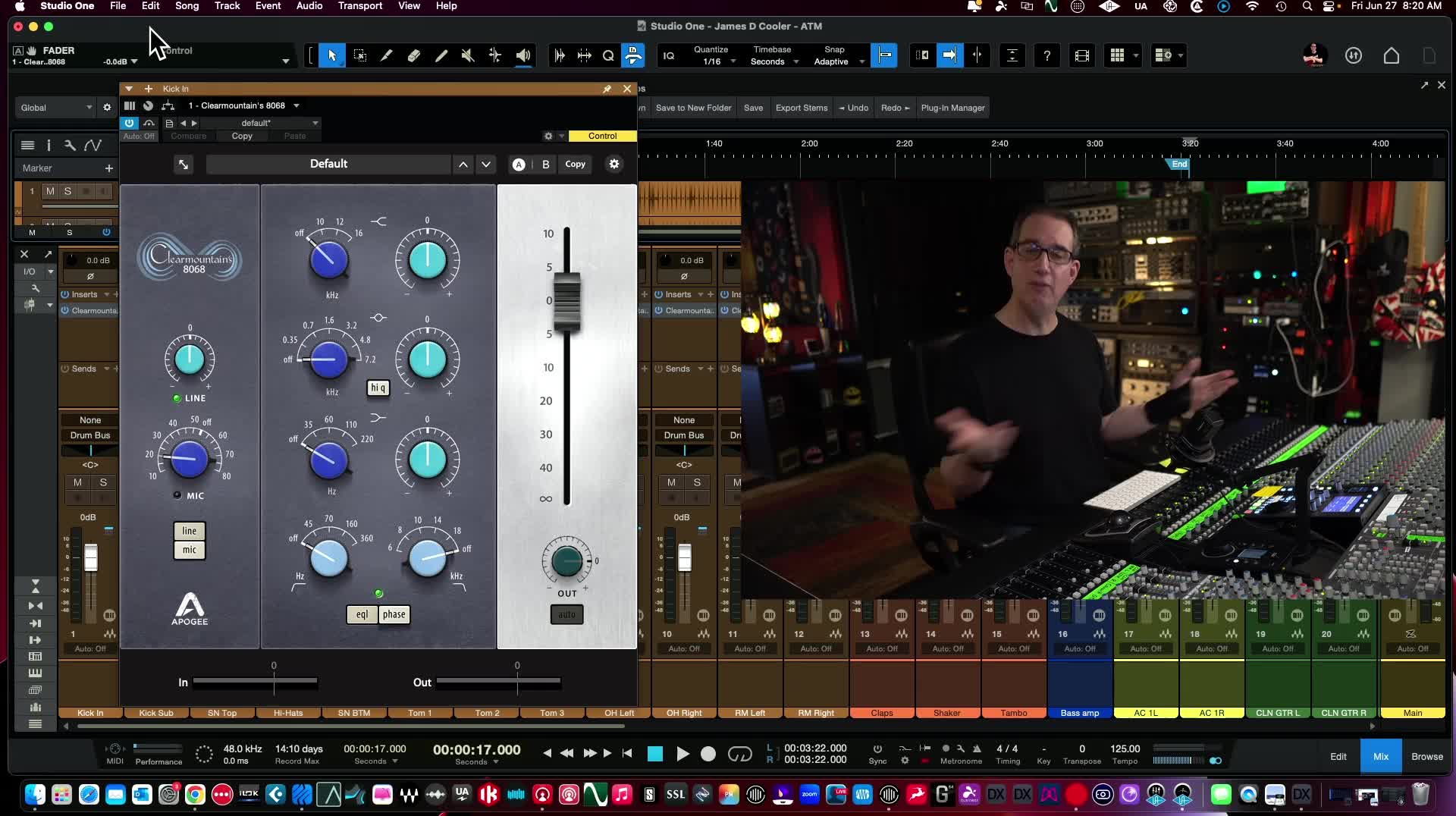Open the Audio menu
This screenshot has width=1456, height=816.
(x=309, y=6)
